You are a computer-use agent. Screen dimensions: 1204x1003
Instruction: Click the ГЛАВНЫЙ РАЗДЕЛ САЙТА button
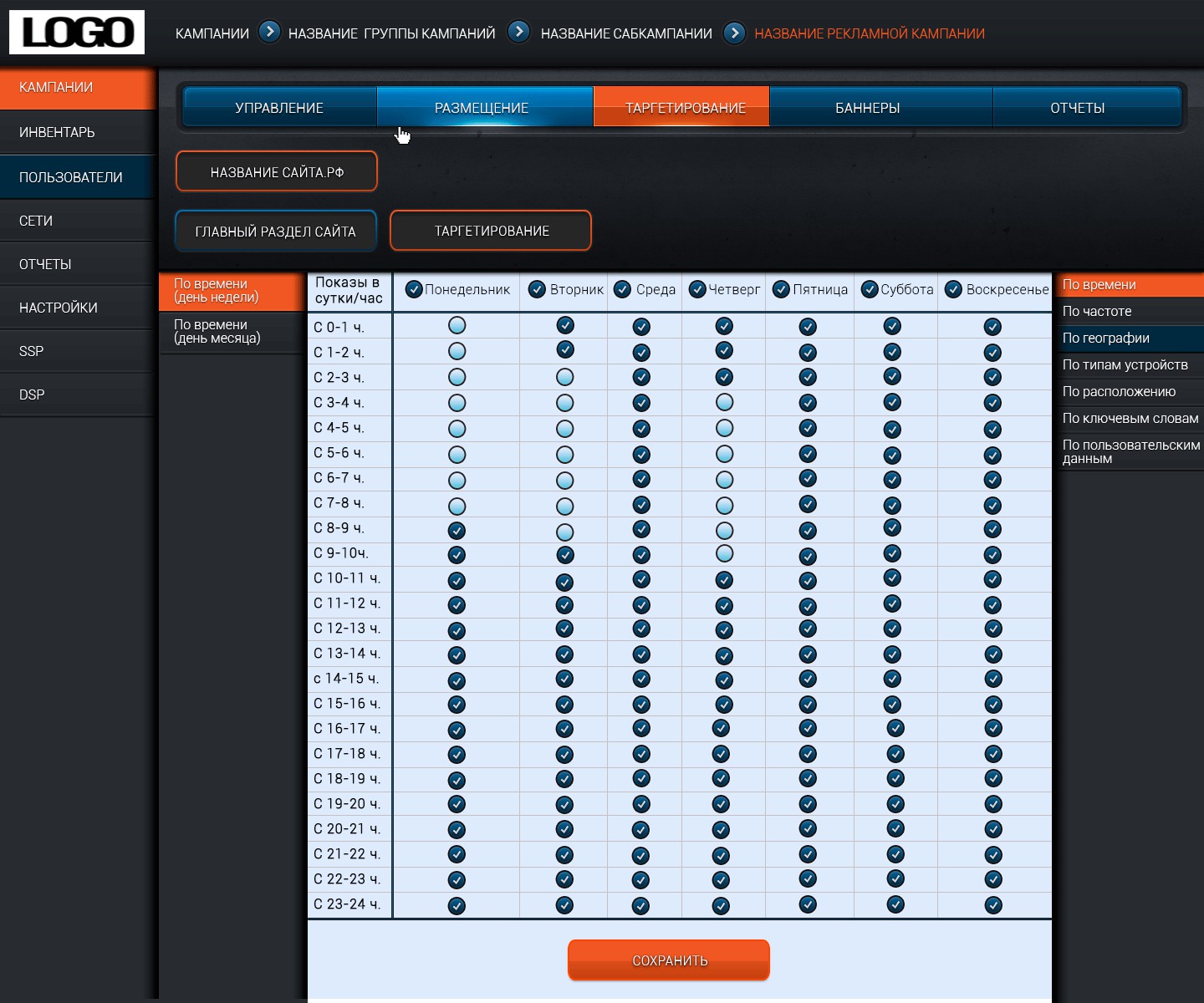276,231
